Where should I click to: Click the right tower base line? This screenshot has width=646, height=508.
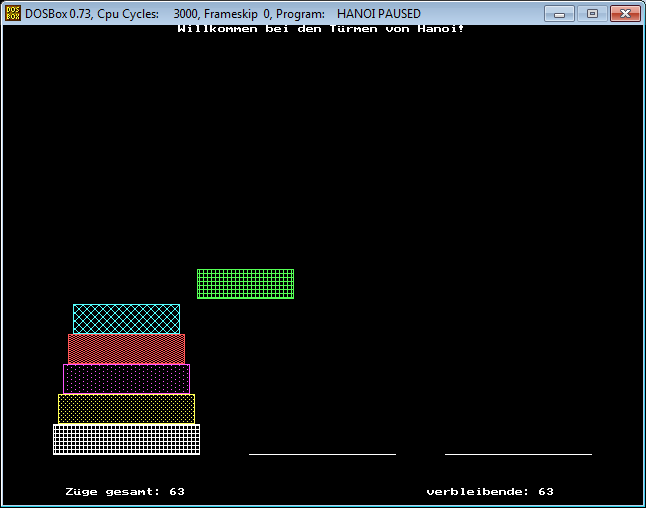(518, 454)
